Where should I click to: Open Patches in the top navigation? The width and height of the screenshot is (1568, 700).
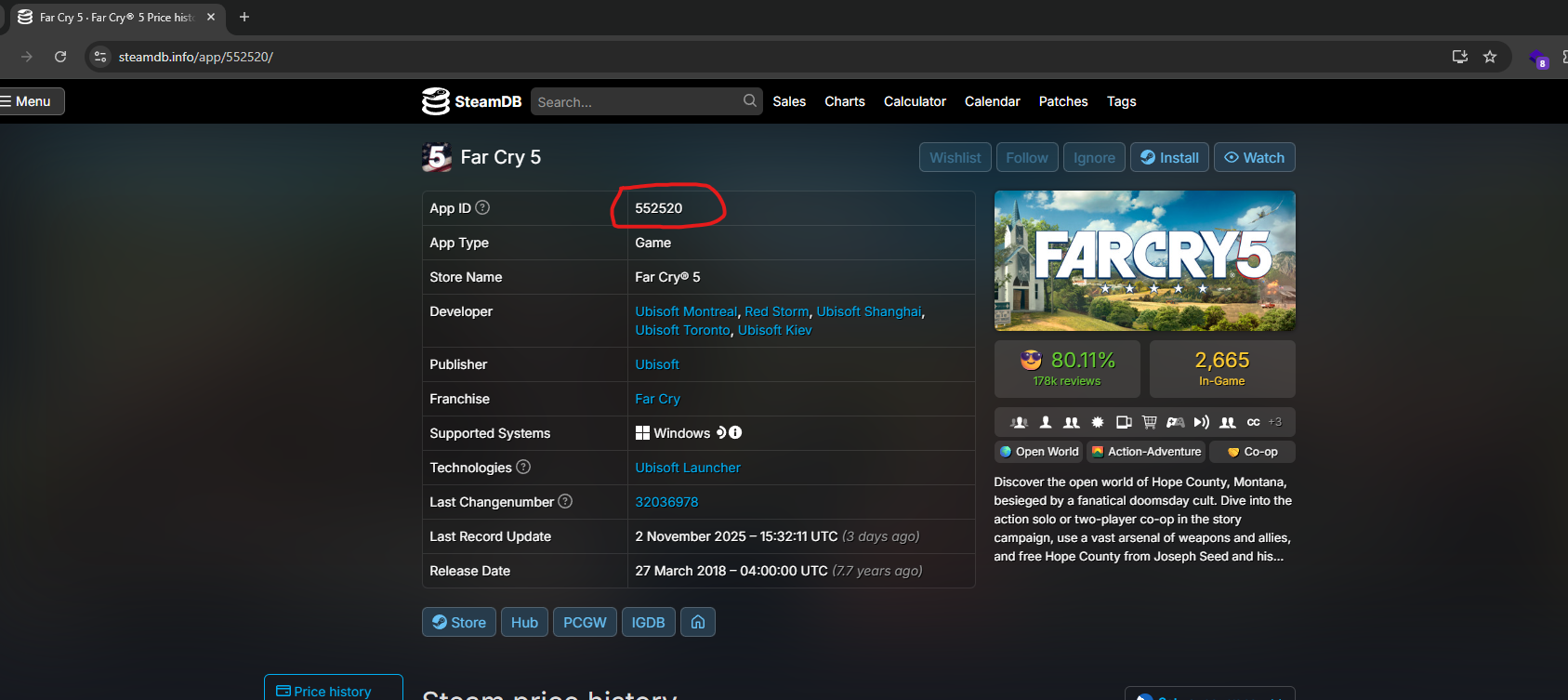pos(1063,101)
